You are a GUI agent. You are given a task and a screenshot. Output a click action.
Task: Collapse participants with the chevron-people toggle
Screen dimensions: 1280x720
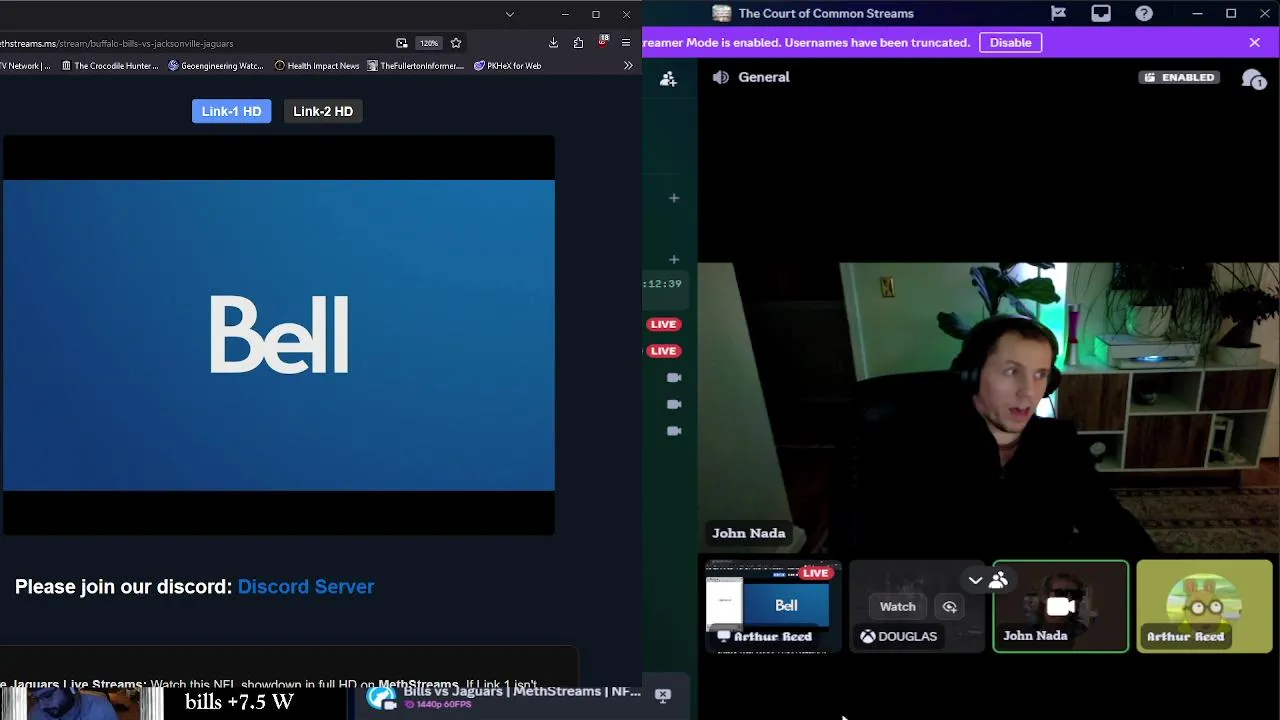pos(987,580)
